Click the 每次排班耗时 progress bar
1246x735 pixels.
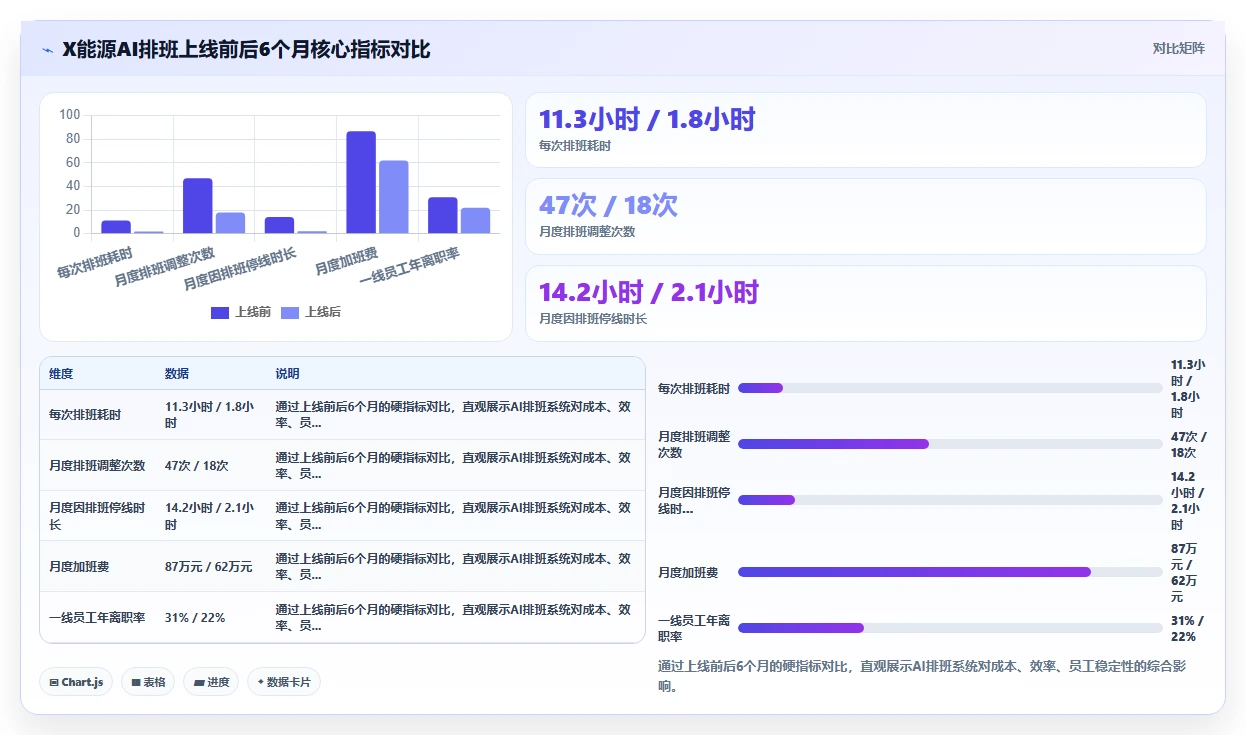(950, 388)
